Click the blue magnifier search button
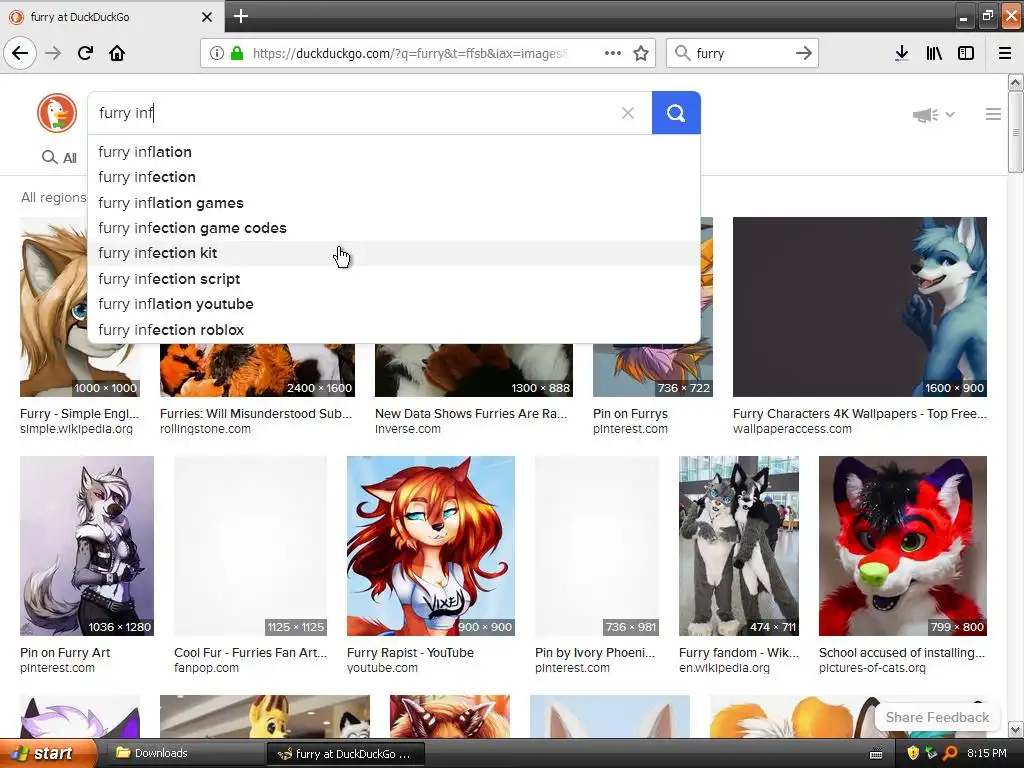 [x=676, y=113]
